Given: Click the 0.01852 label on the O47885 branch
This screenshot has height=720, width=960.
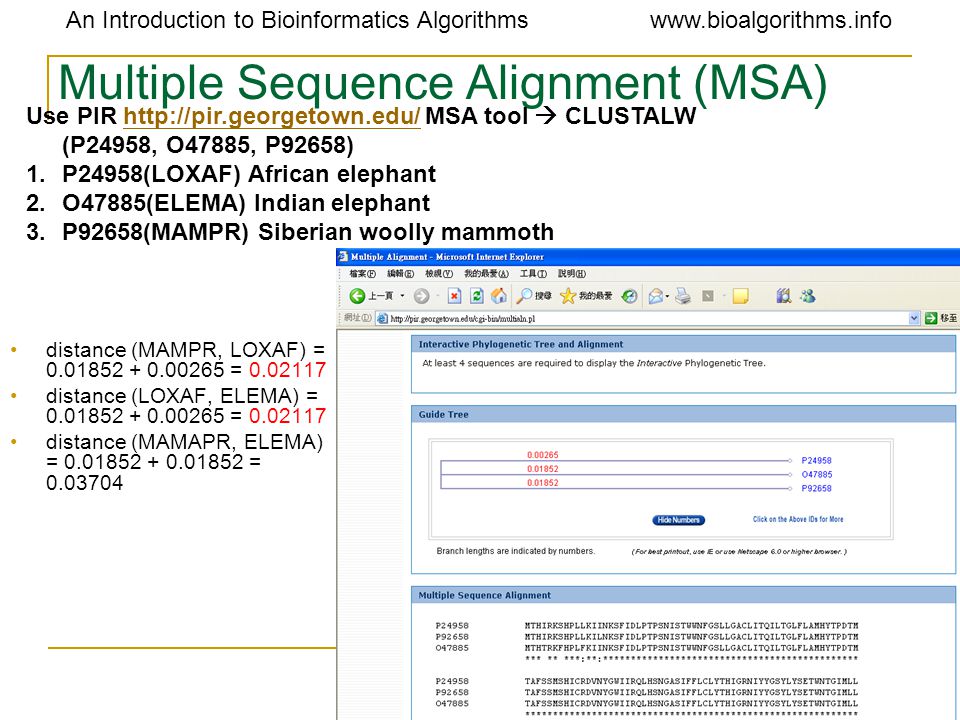Looking at the screenshot, I should [542, 469].
